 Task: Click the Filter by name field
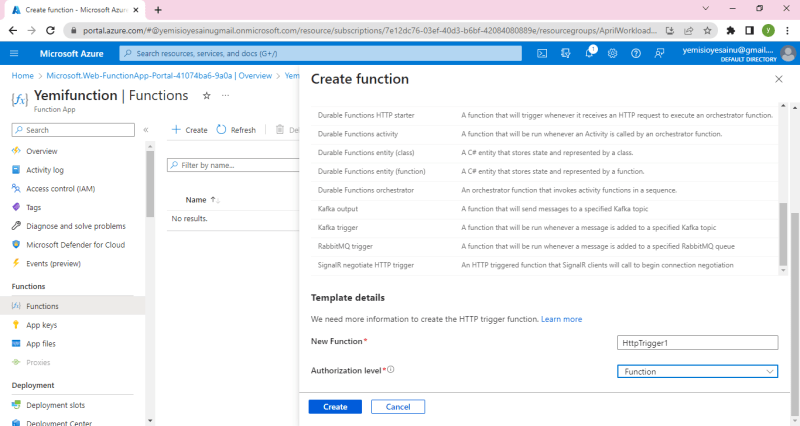tap(233, 165)
